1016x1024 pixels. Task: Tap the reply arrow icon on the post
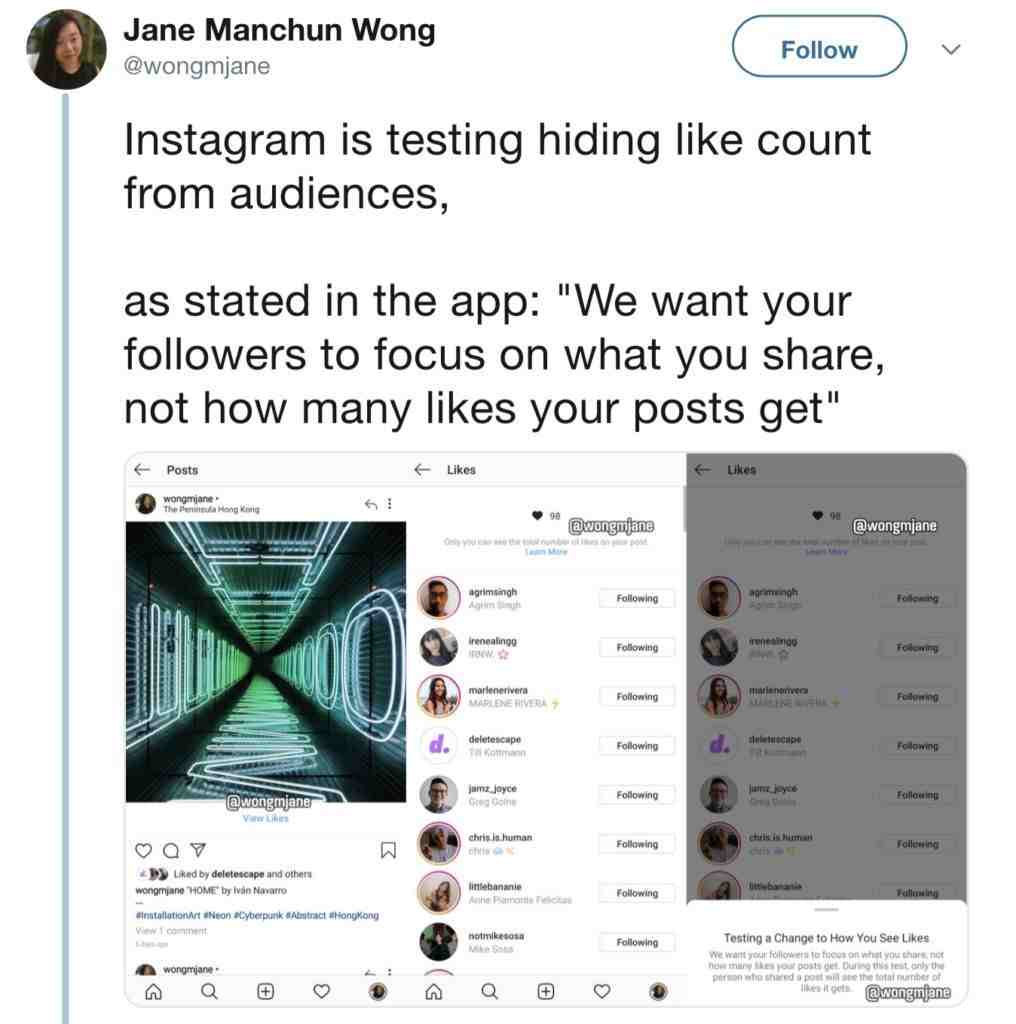pos(371,504)
